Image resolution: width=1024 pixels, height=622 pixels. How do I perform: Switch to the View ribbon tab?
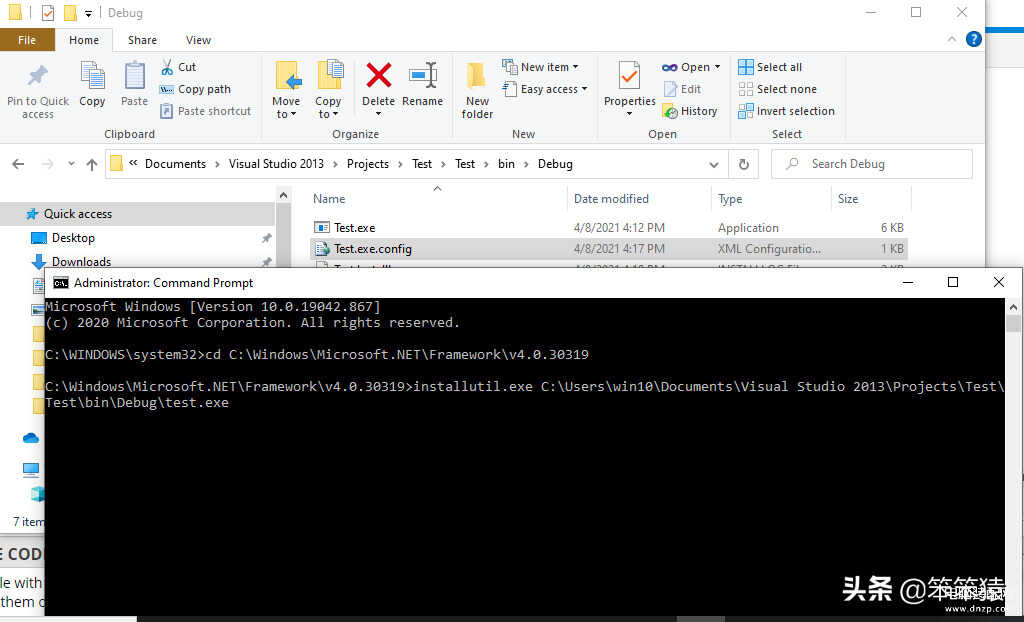199,40
